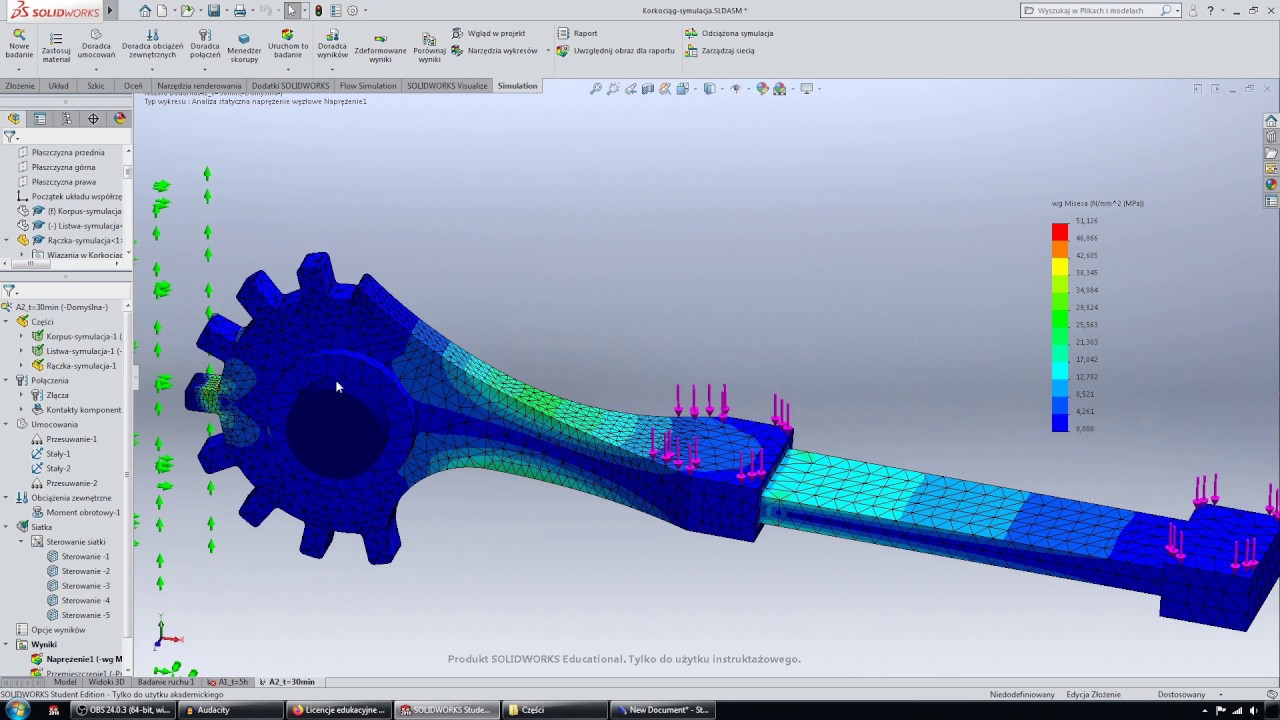Open the A1_t=5h study tab
The height and width of the screenshot is (720, 1280).
tap(227, 682)
